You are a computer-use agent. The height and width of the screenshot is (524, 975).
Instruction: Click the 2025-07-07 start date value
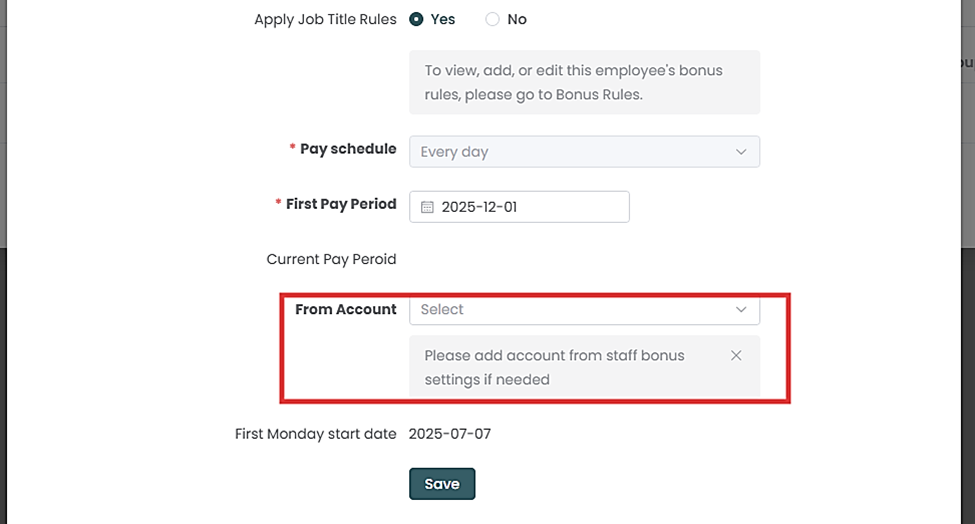pos(450,434)
